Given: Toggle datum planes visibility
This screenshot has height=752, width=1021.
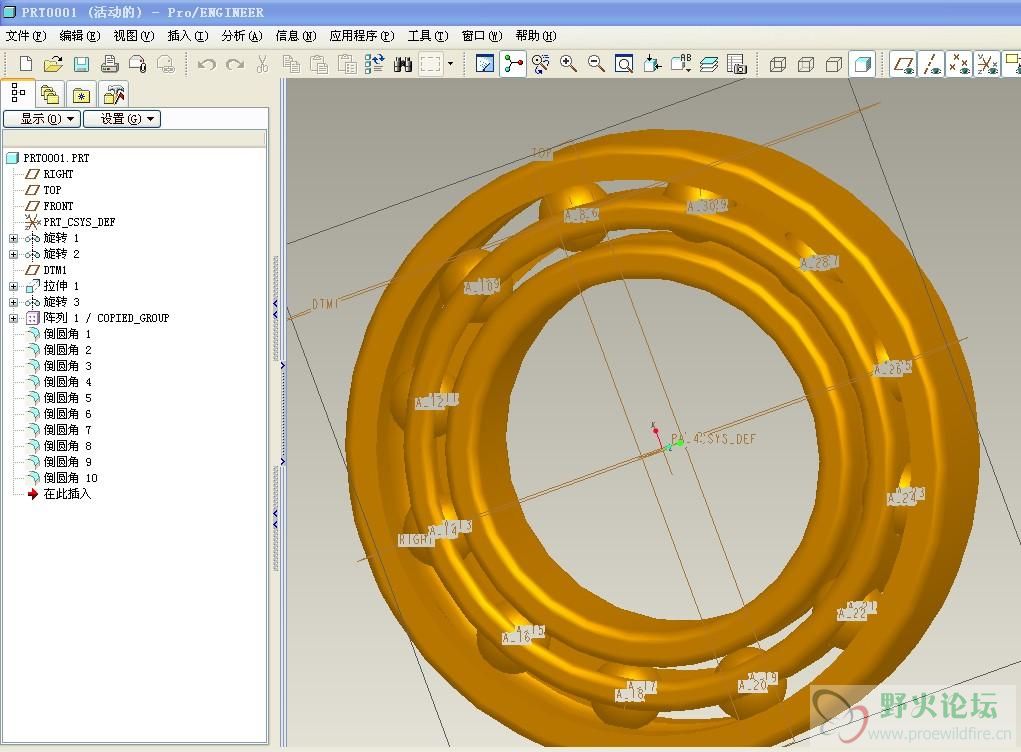Looking at the screenshot, I should [x=904, y=64].
